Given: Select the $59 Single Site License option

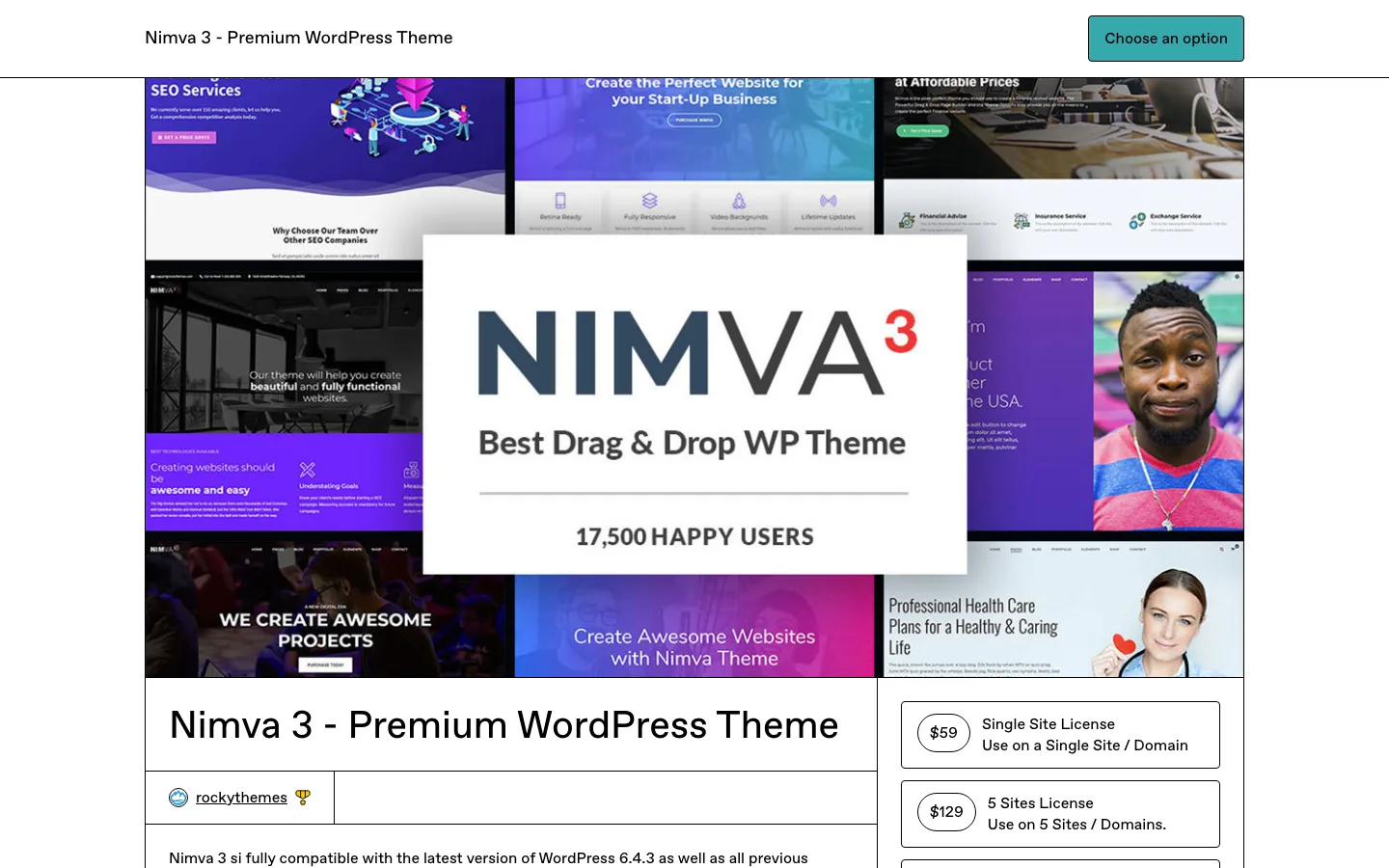Looking at the screenshot, I should click(1060, 735).
